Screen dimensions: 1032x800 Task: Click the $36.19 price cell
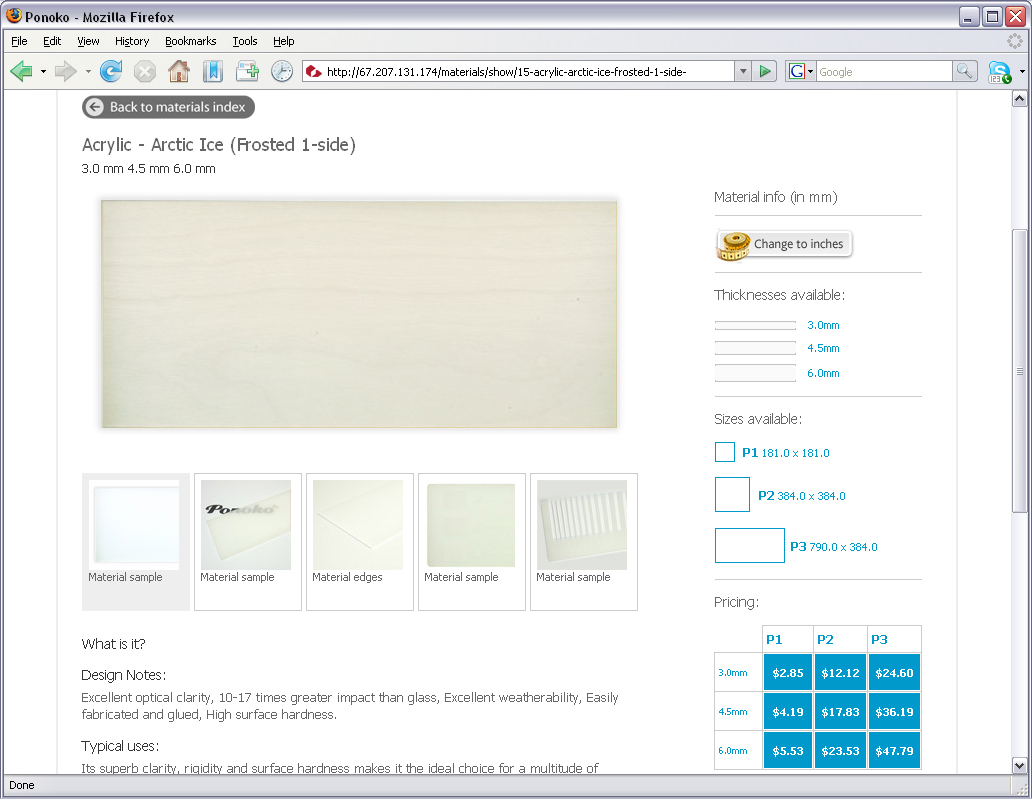[x=894, y=711]
